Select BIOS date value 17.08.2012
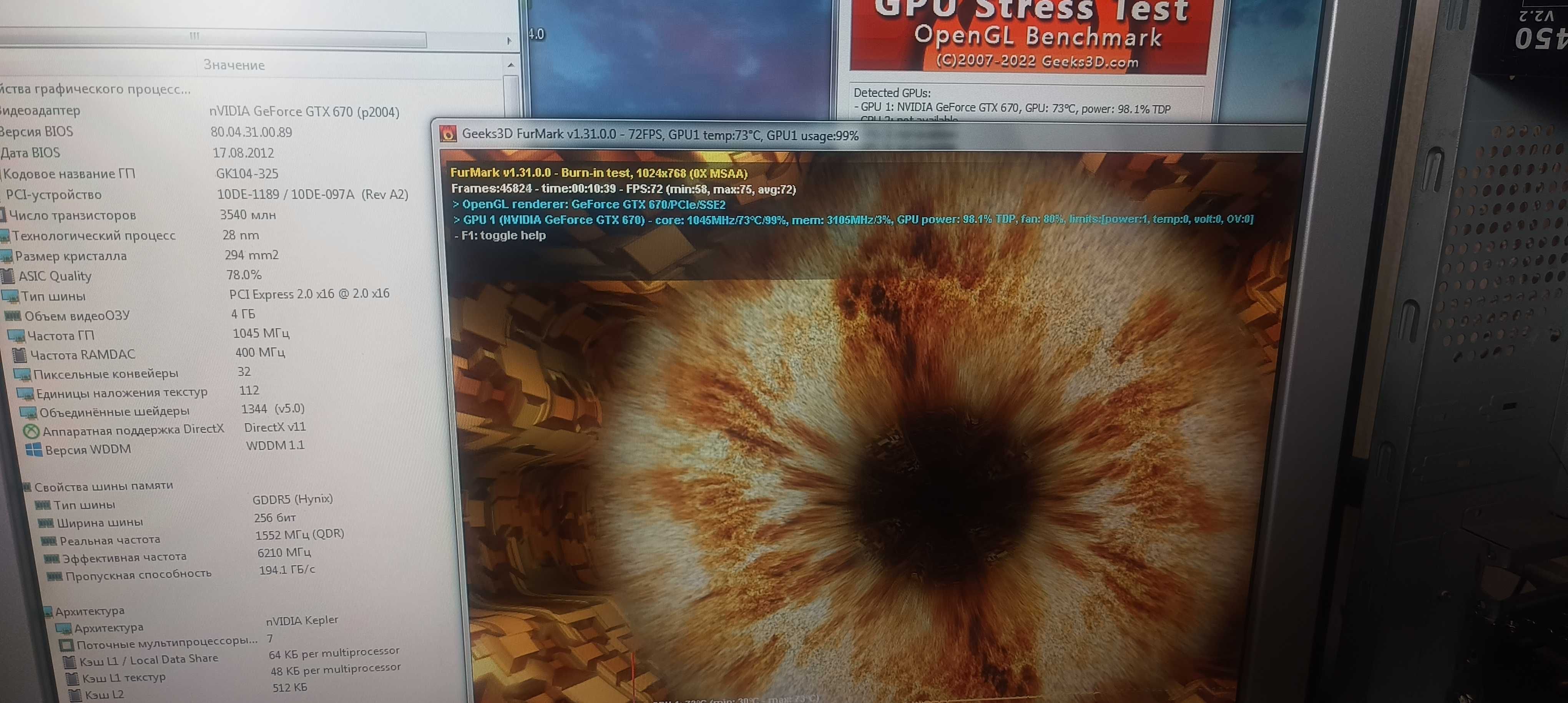Screen dimensions: 1568x703 tap(244, 153)
